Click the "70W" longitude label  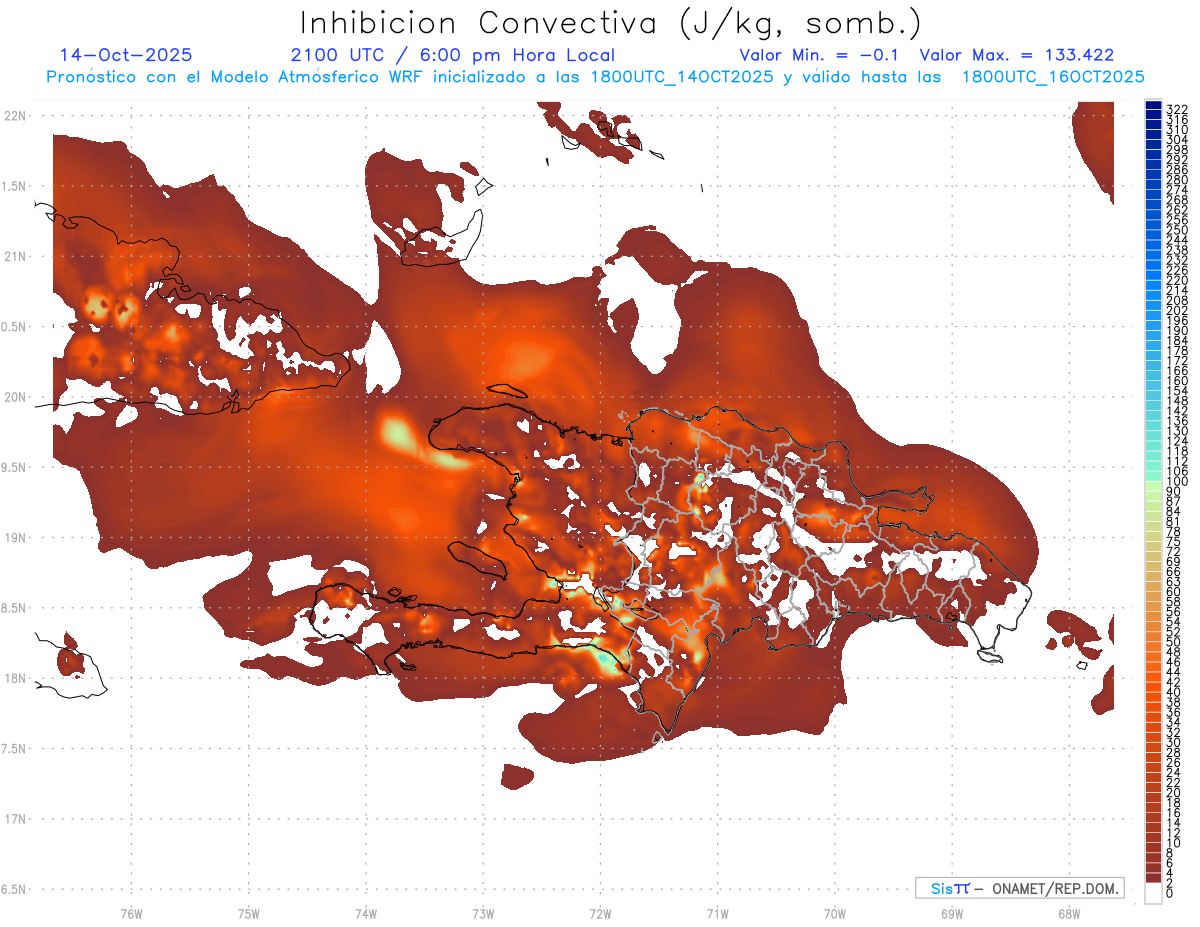[x=835, y=912]
